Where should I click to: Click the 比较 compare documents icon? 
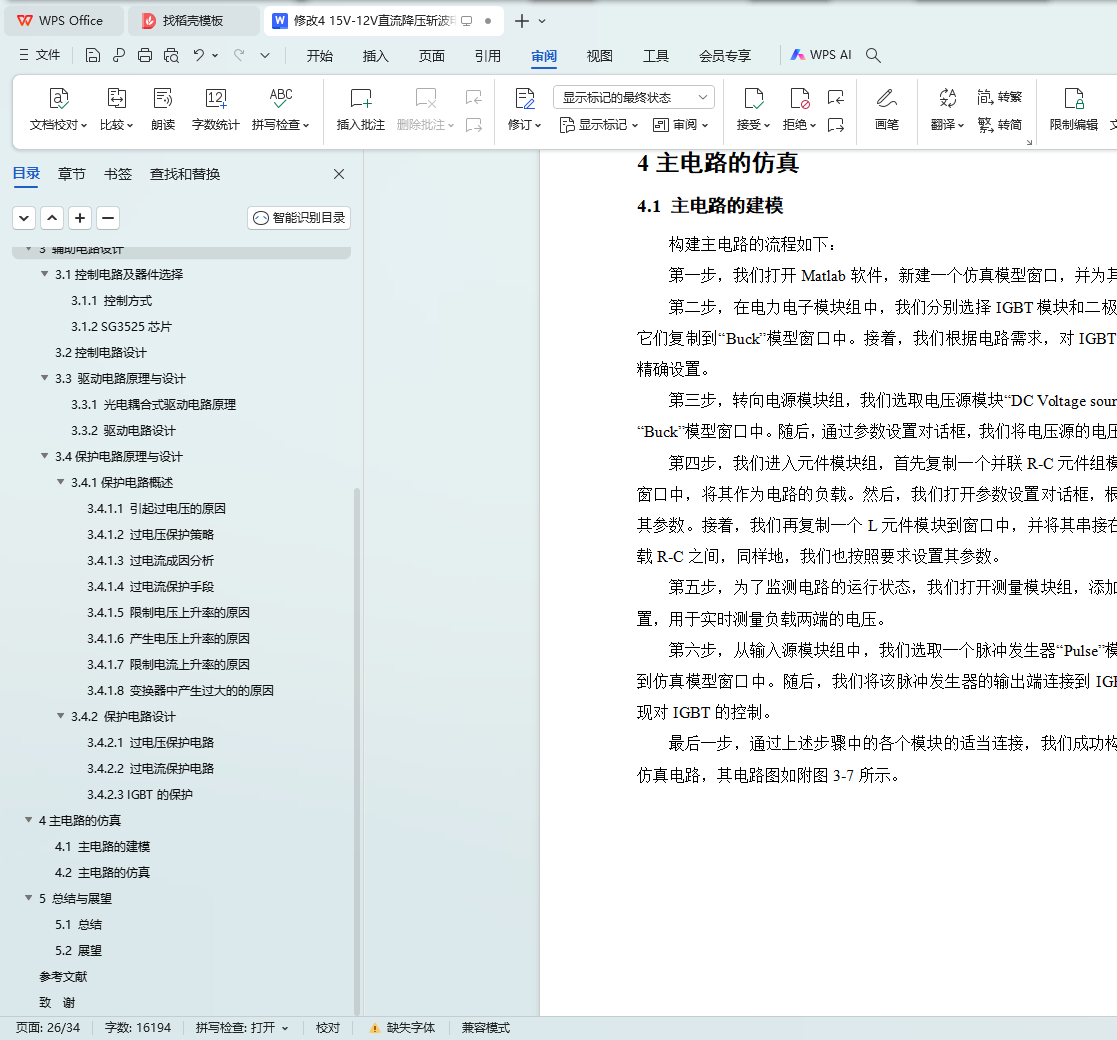116,98
